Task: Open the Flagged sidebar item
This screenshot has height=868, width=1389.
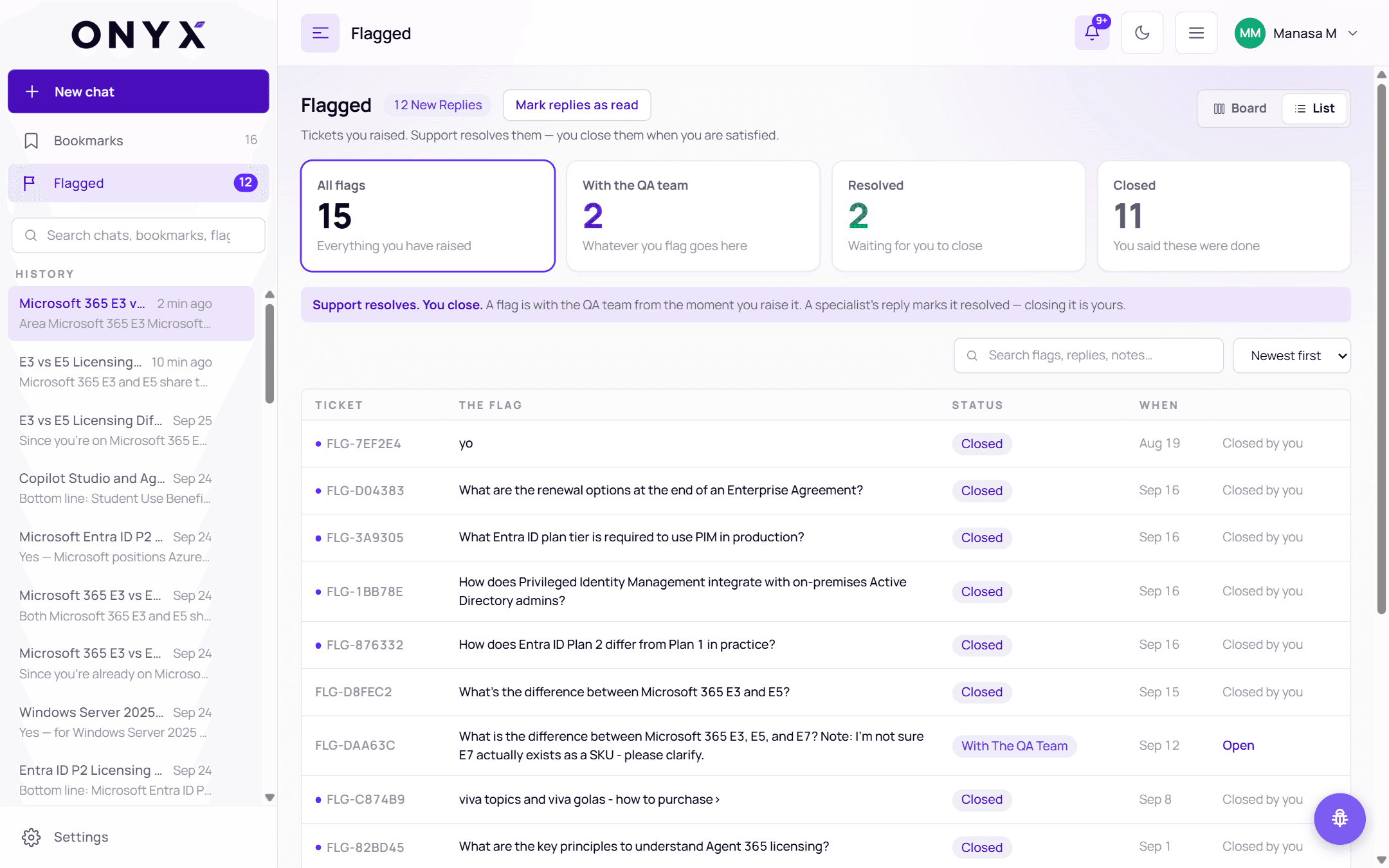Action: pyautogui.click(x=138, y=183)
